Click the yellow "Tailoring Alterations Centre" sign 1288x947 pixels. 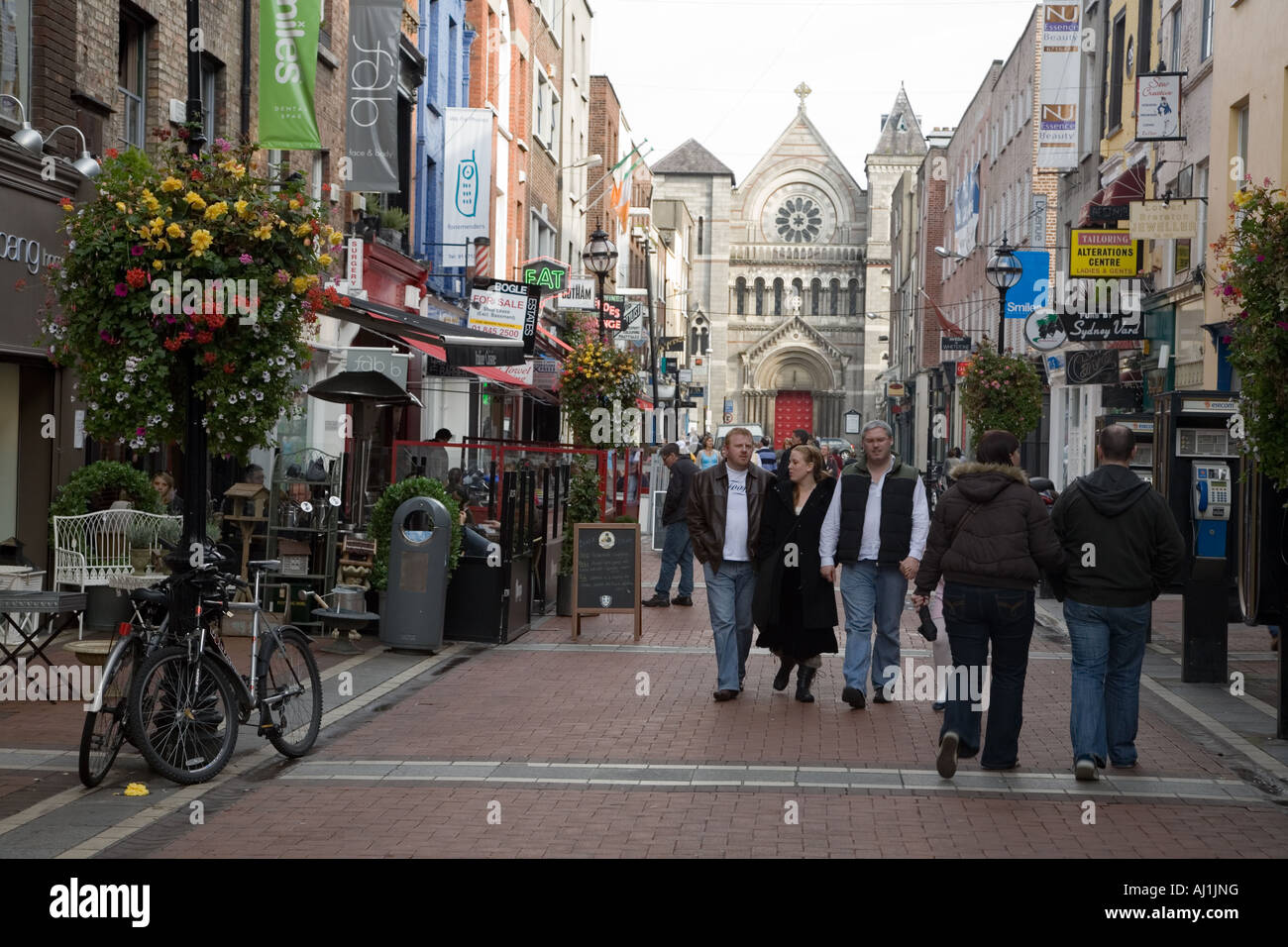pos(1102,254)
